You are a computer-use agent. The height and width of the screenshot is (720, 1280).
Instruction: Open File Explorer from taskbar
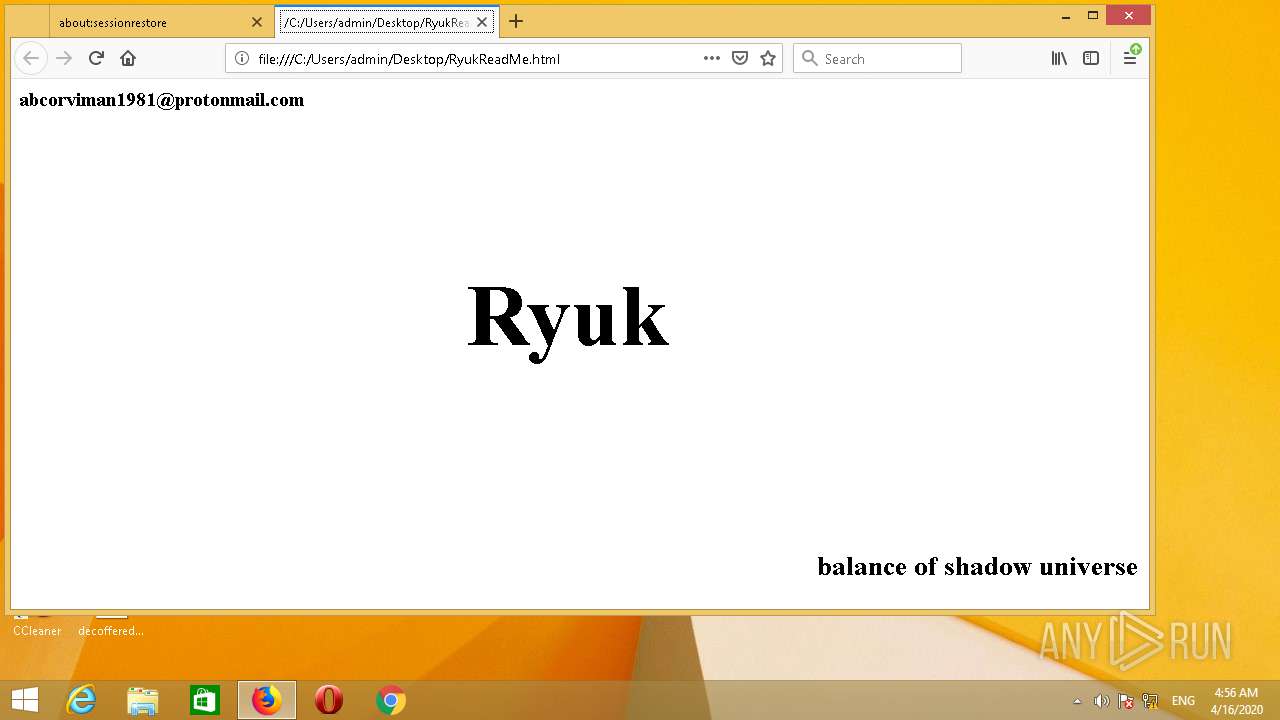coord(143,700)
